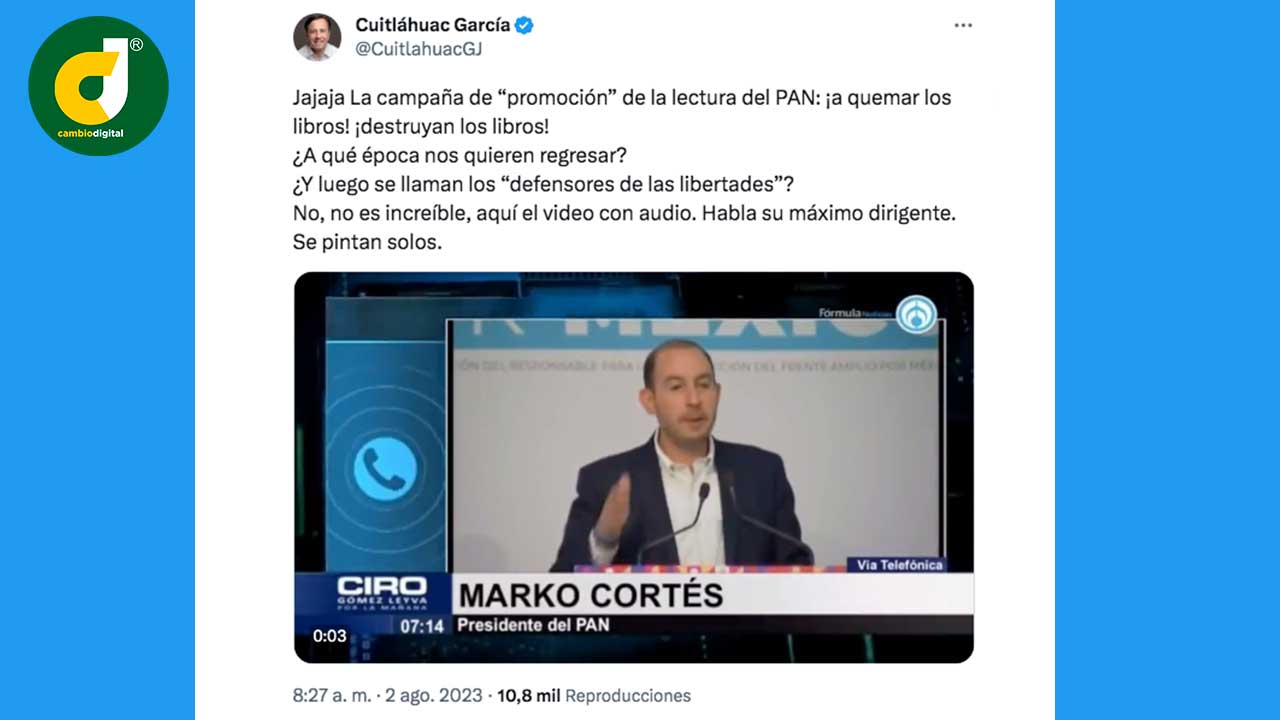The image size is (1280, 720).
Task: Click the MARKO CORTÉS name banner
Action: 590,595
